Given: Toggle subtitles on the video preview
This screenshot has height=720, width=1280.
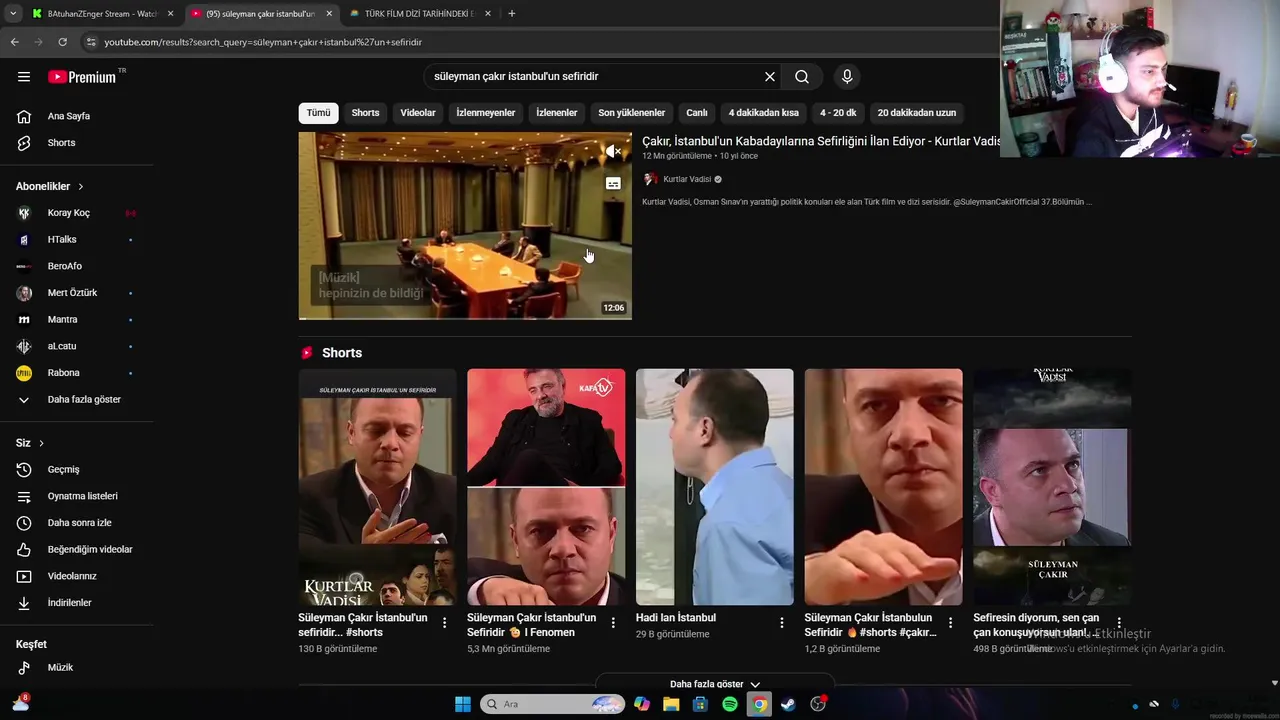Looking at the screenshot, I should coord(613,184).
